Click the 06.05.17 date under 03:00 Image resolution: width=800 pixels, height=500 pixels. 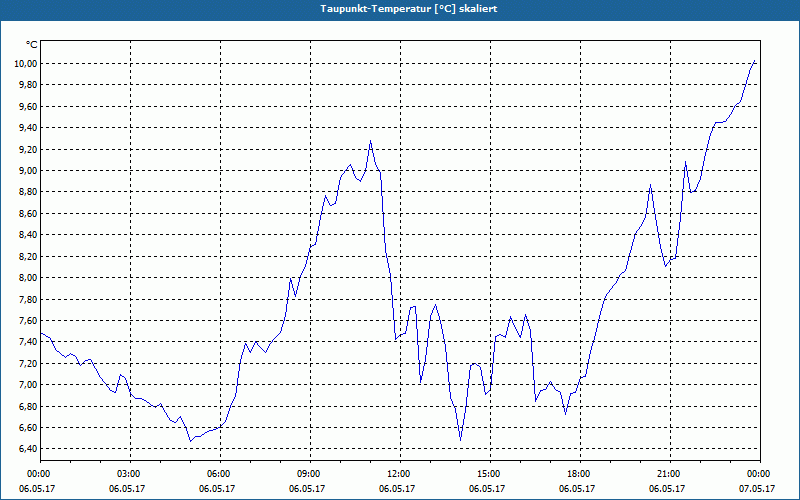point(127,489)
